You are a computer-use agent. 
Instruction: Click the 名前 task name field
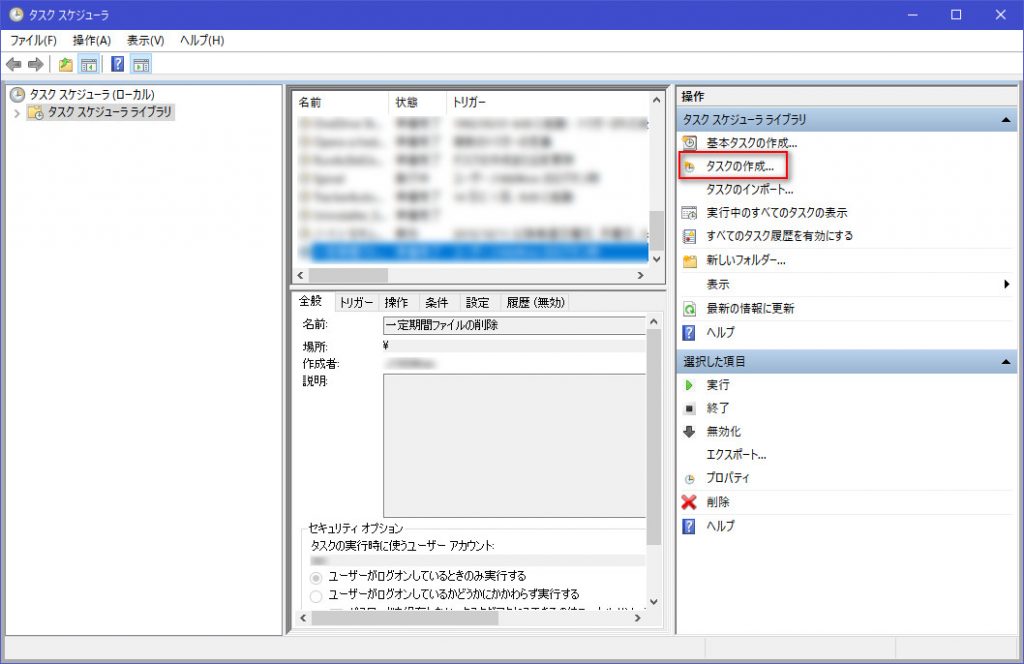coord(514,325)
